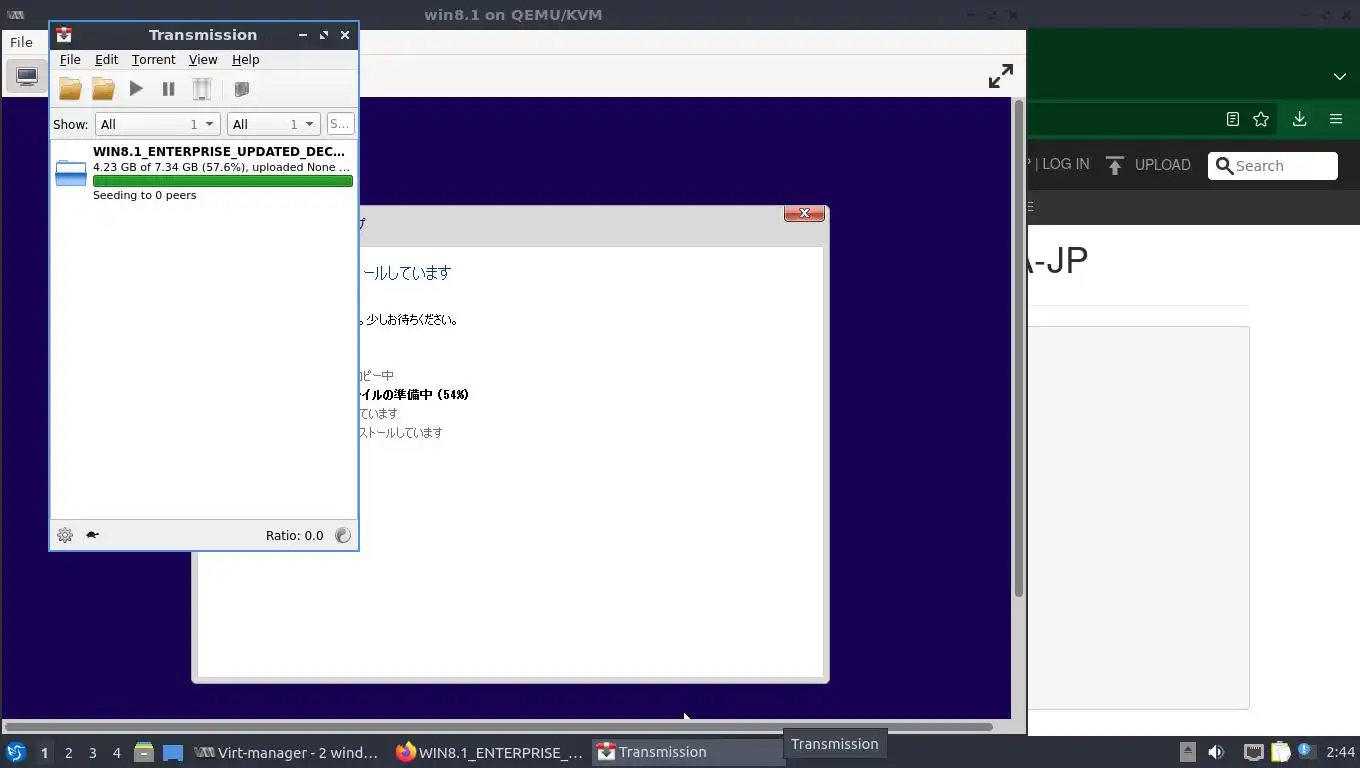This screenshot has height=768, width=1360.
Task: Bookmark page with Firefox star icon
Action: tap(1261, 119)
